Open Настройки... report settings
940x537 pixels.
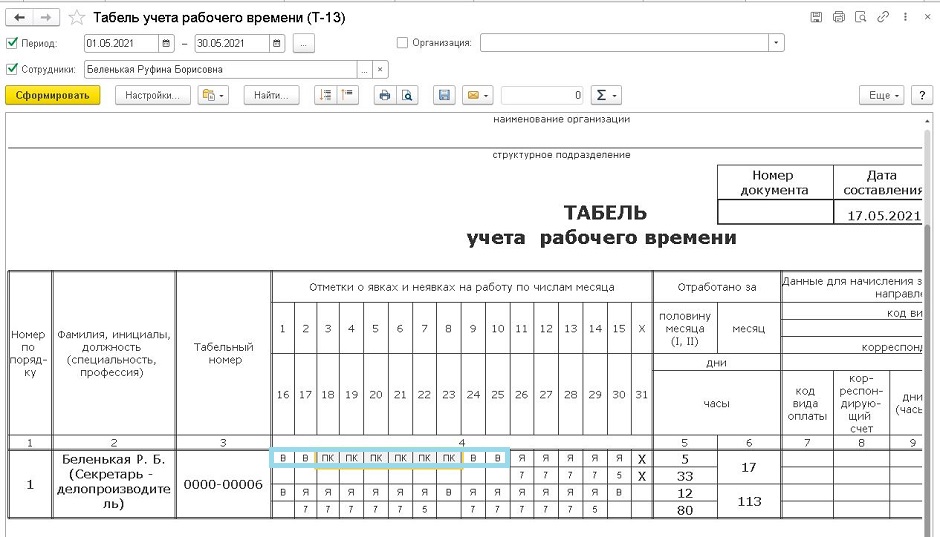(x=153, y=95)
